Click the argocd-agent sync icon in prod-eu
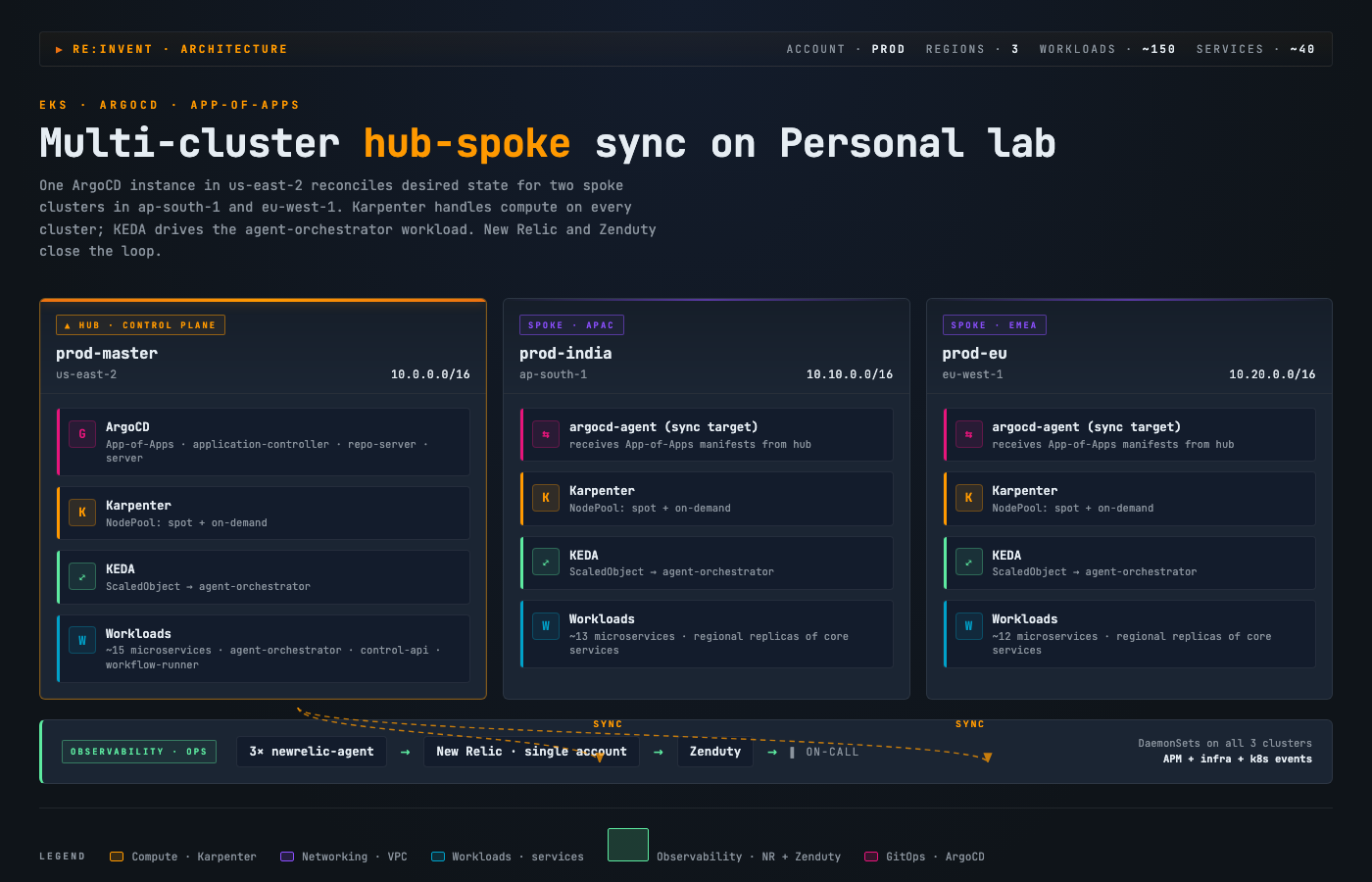 pyautogui.click(x=969, y=434)
